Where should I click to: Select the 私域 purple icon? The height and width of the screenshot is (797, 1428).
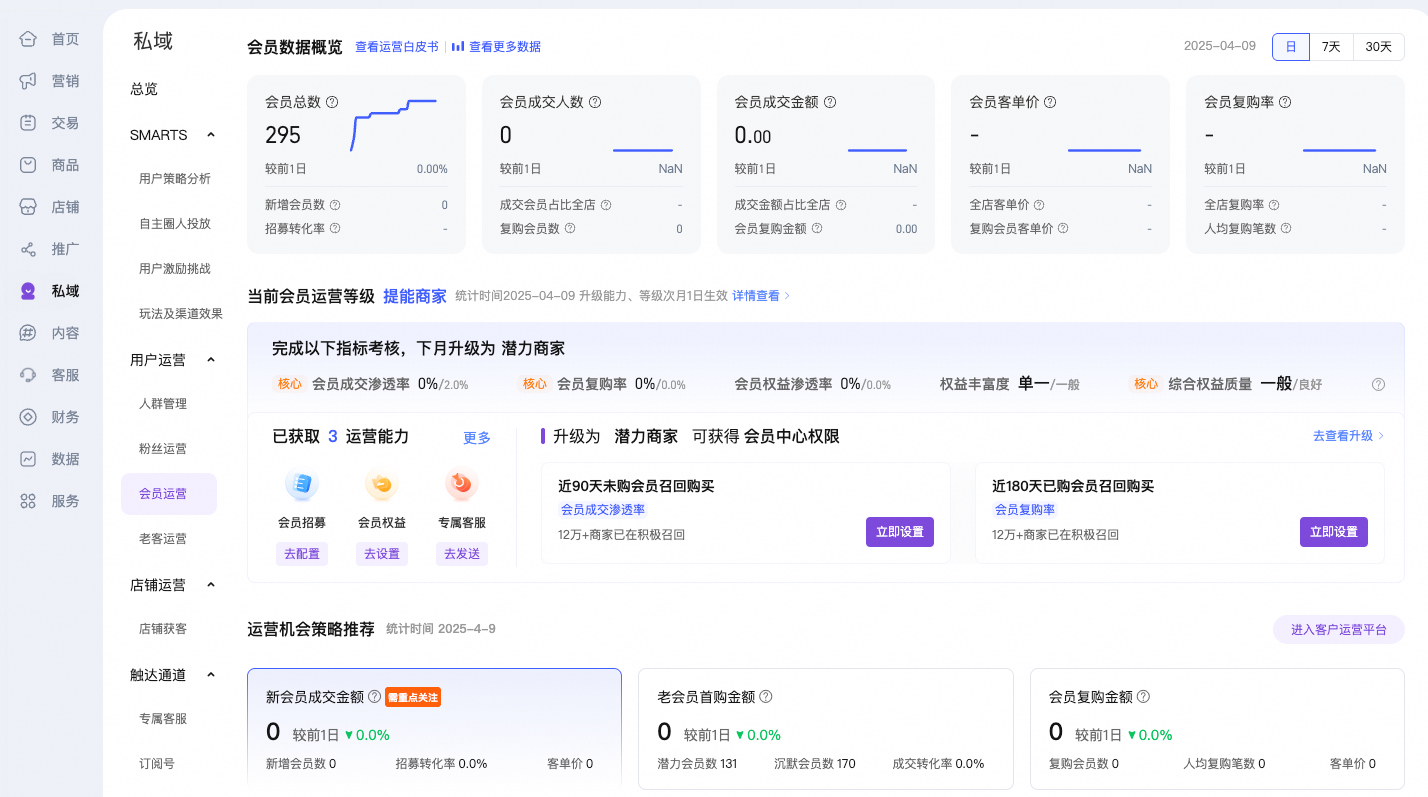(29, 291)
